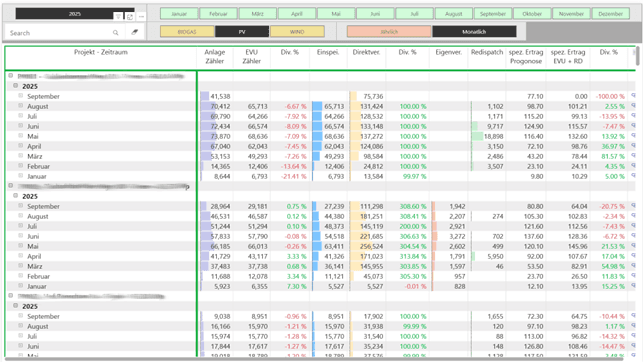
Task: Click the detail icon in the 5.00 % row
Action: tap(633, 175)
